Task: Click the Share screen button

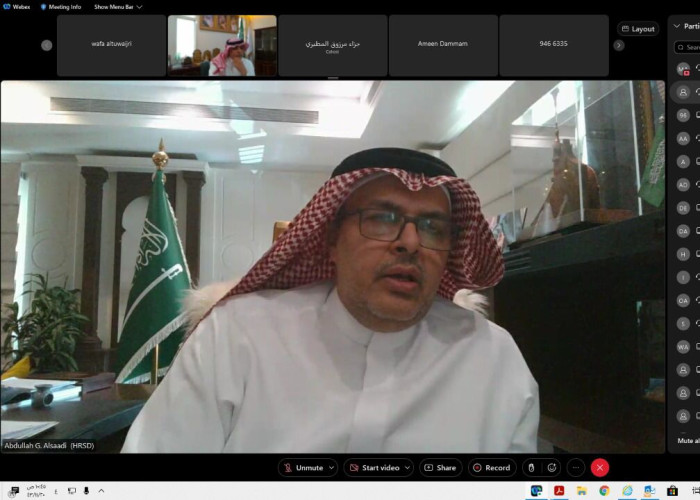Action: pos(440,467)
